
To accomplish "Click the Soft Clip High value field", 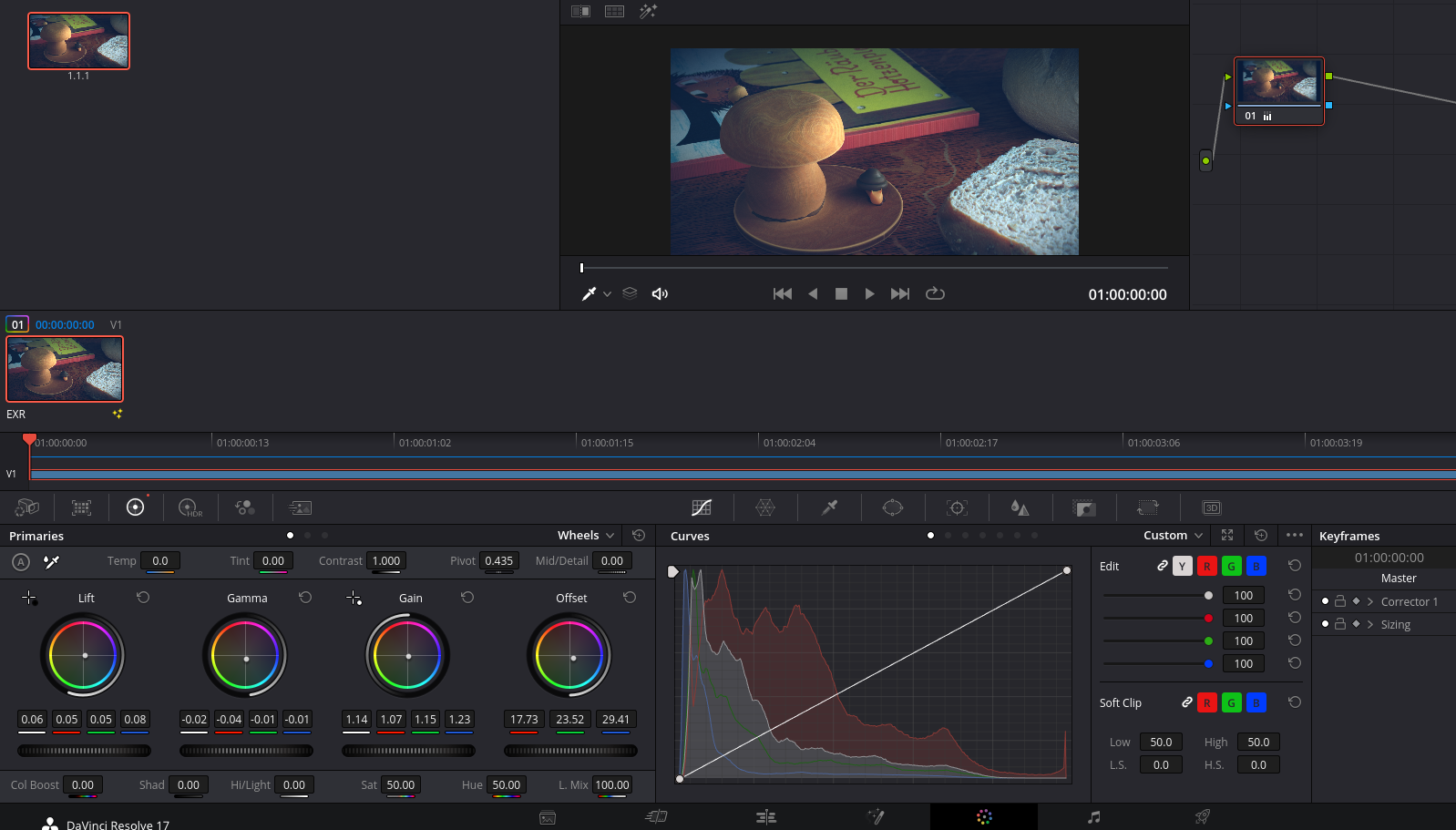I will (1258, 743).
